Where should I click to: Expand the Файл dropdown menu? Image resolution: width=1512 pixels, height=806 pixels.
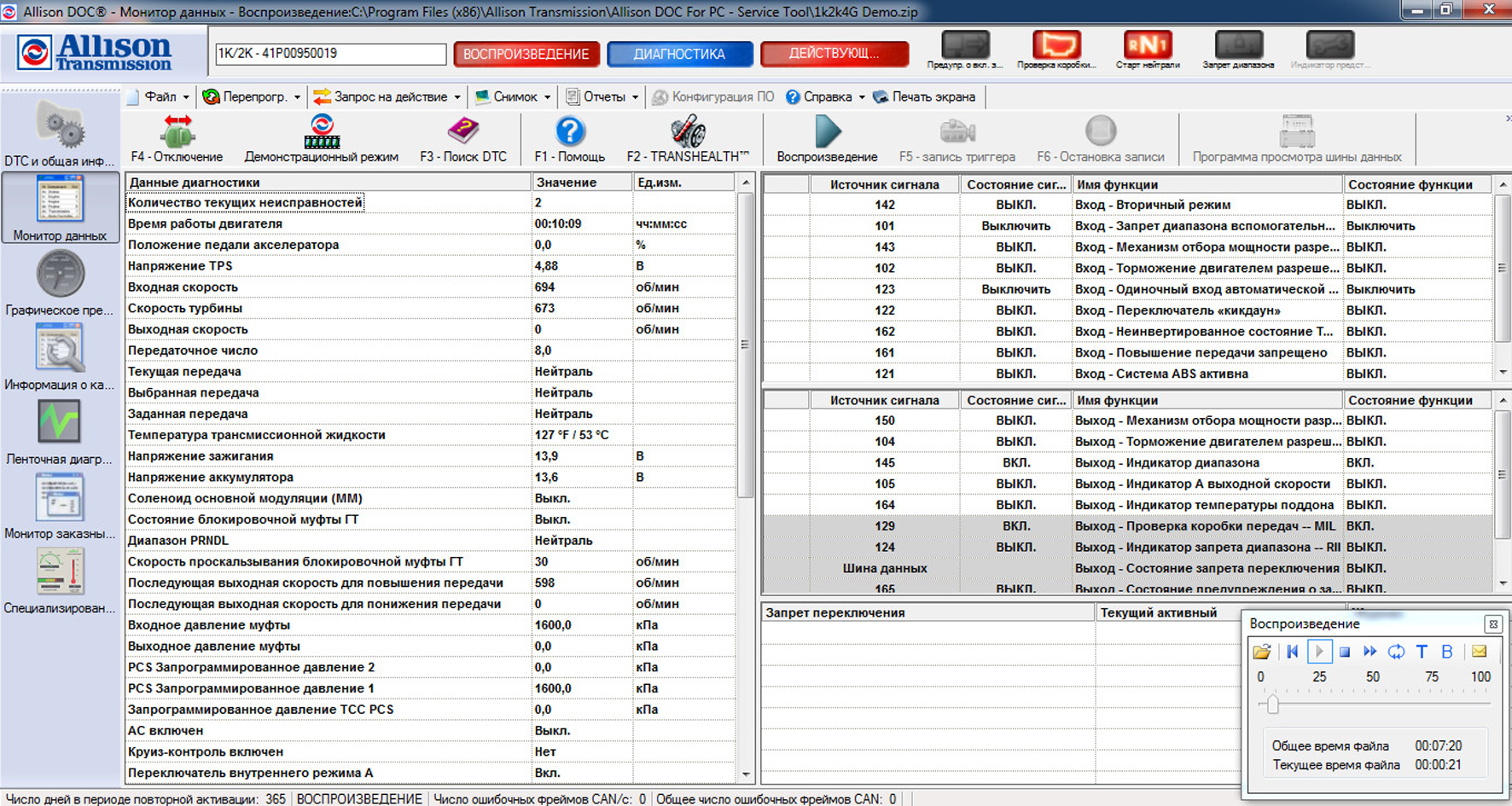160,97
